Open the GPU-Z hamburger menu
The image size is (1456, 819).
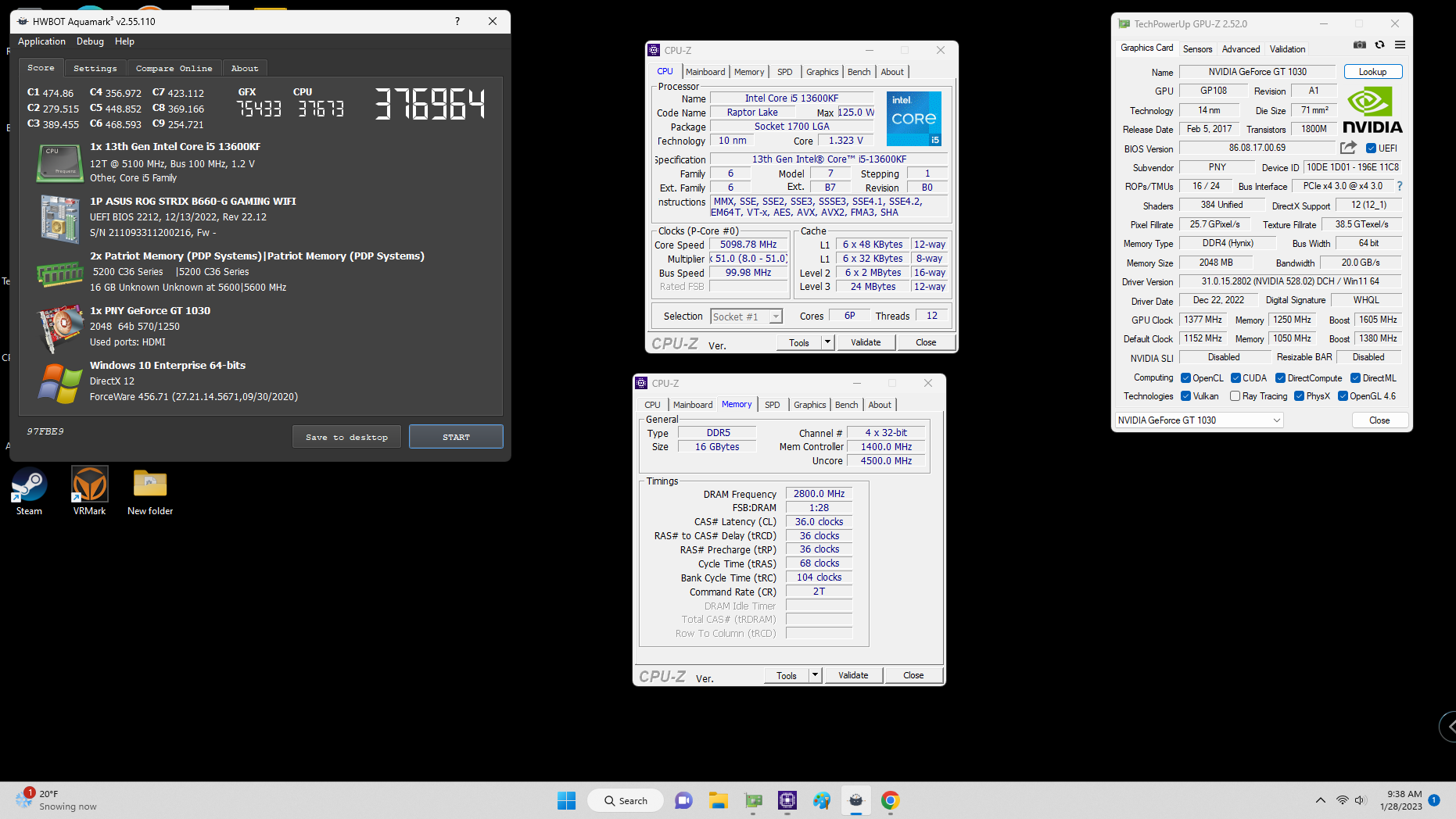click(1400, 45)
